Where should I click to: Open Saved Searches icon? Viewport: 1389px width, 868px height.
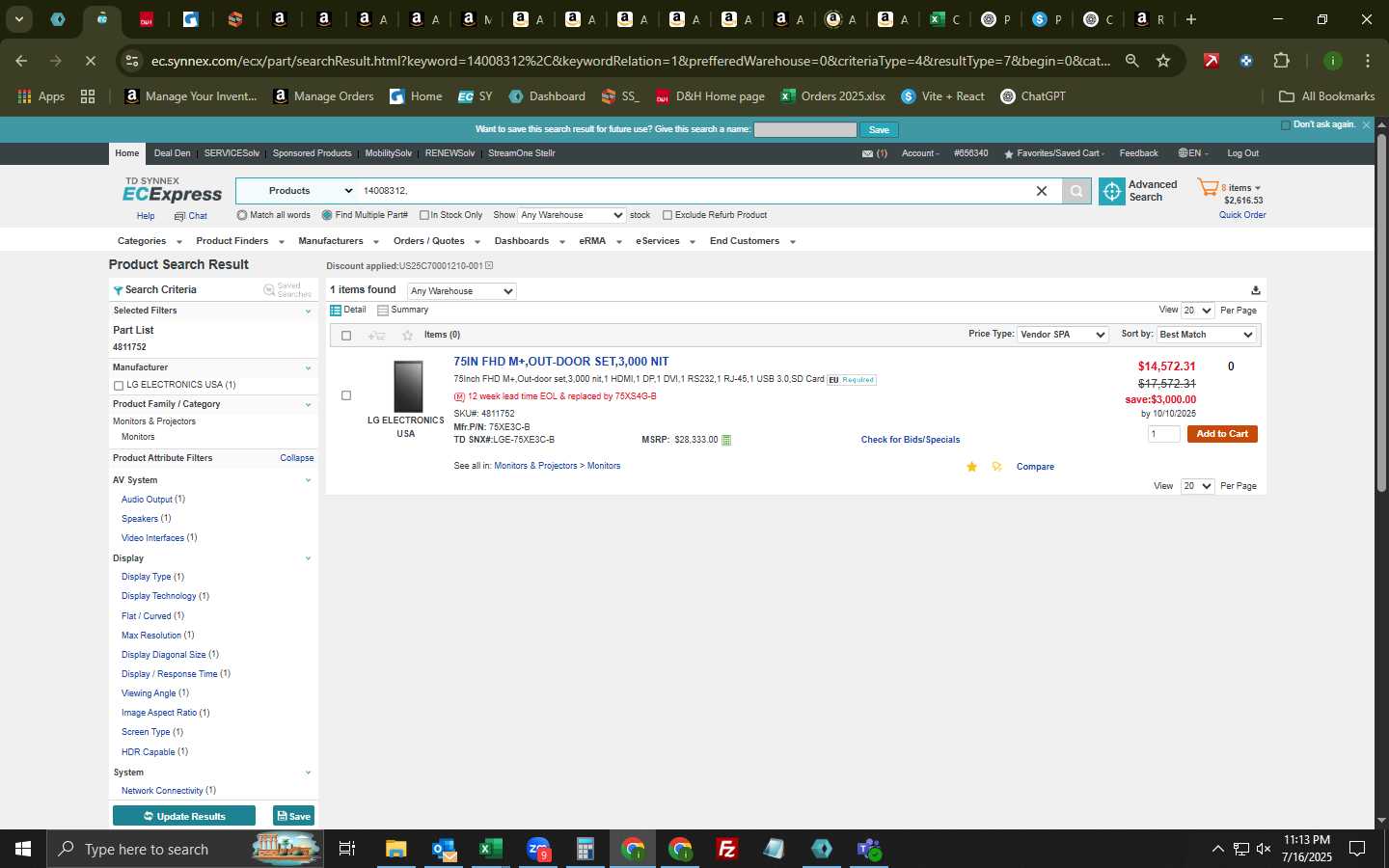(269, 289)
